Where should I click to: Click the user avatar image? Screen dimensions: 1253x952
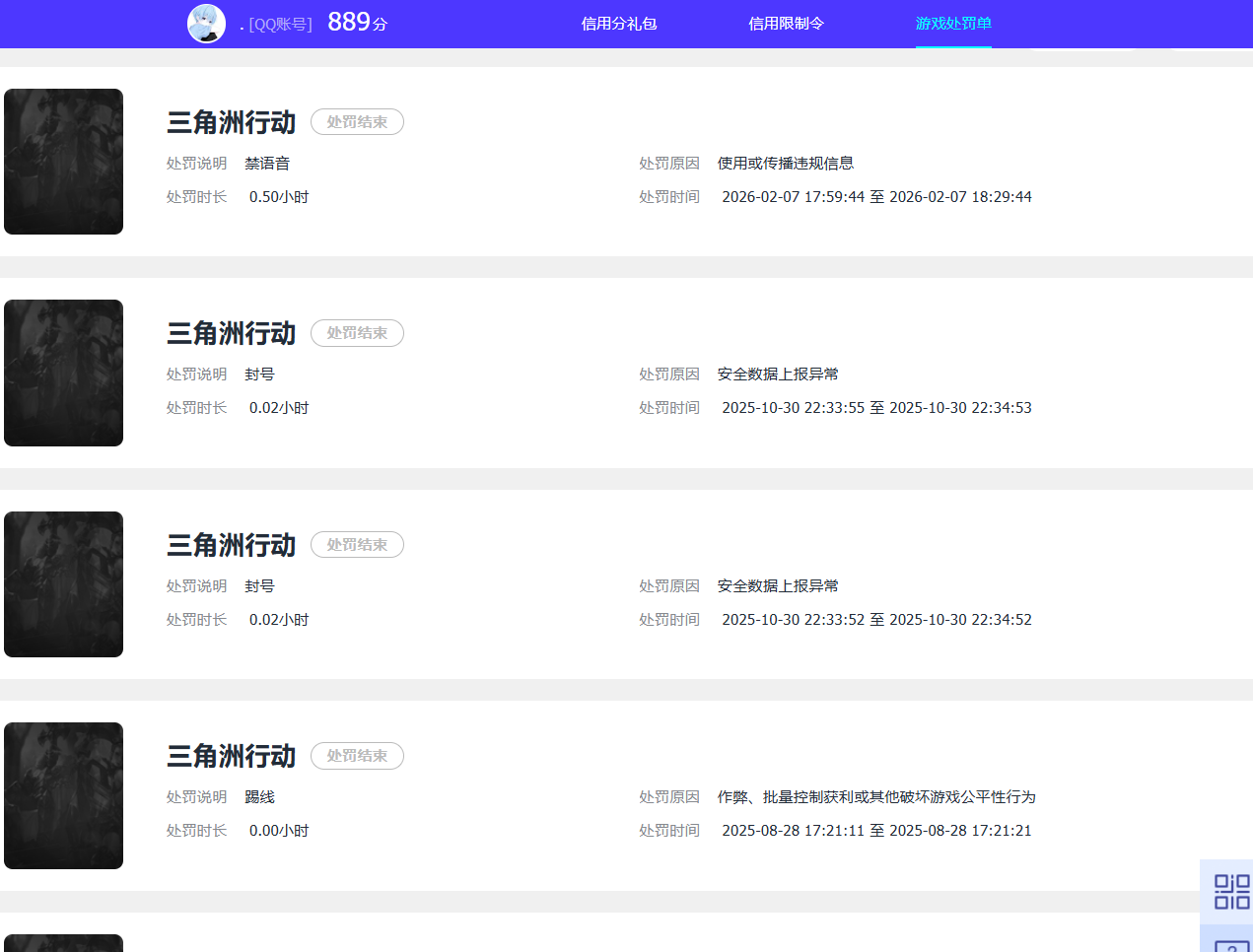206,23
